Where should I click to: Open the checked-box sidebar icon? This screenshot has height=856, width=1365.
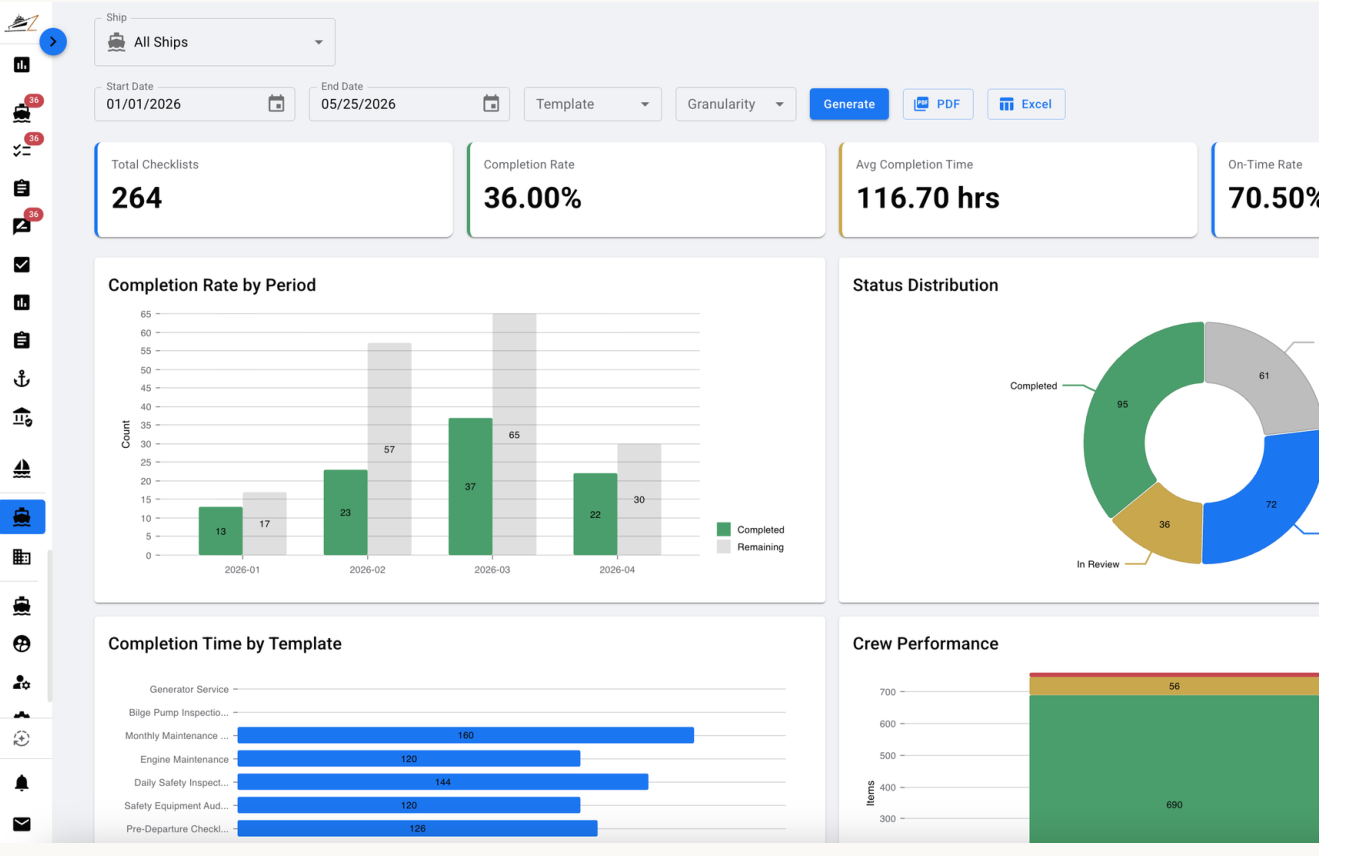22,265
